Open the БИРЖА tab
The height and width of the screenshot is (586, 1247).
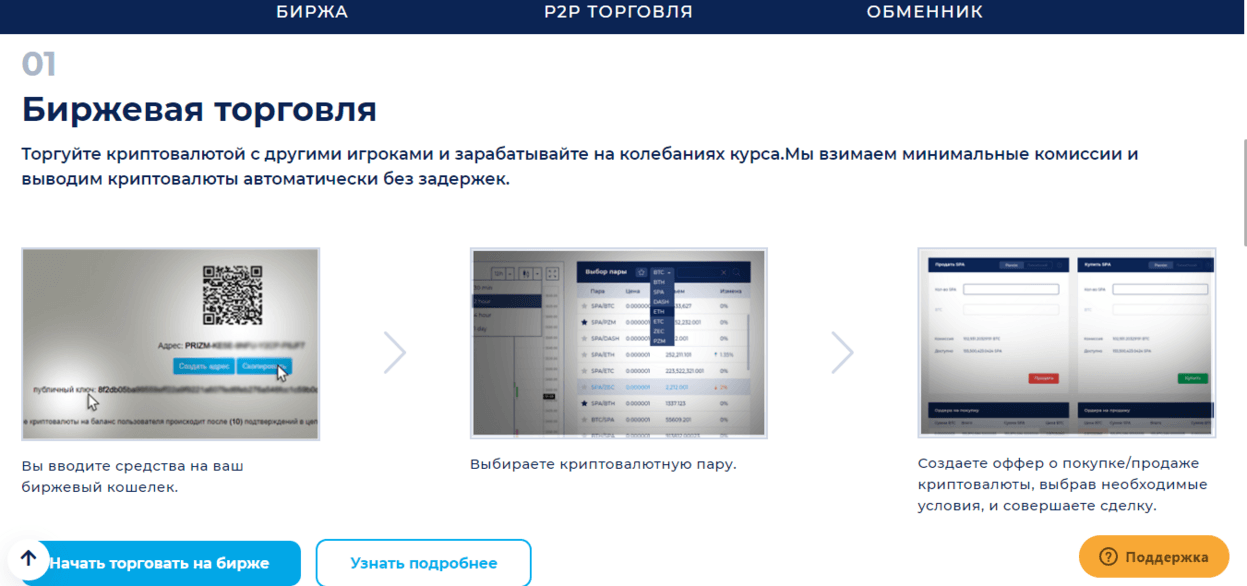(312, 12)
